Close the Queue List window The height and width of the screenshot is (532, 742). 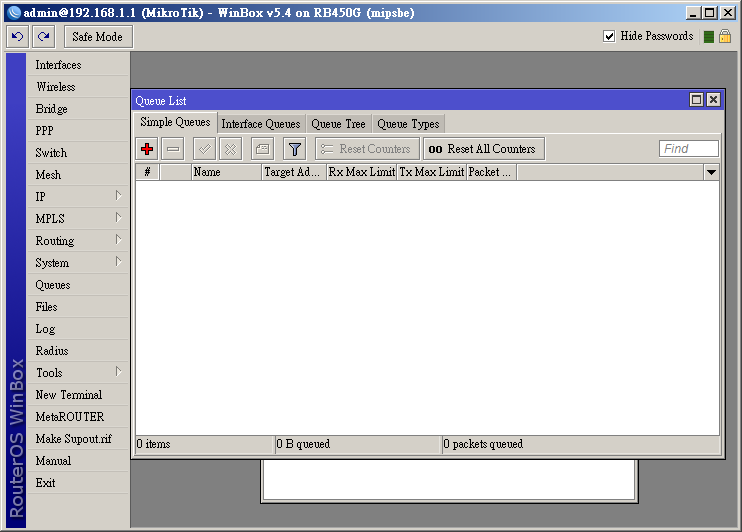pos(713,99)
